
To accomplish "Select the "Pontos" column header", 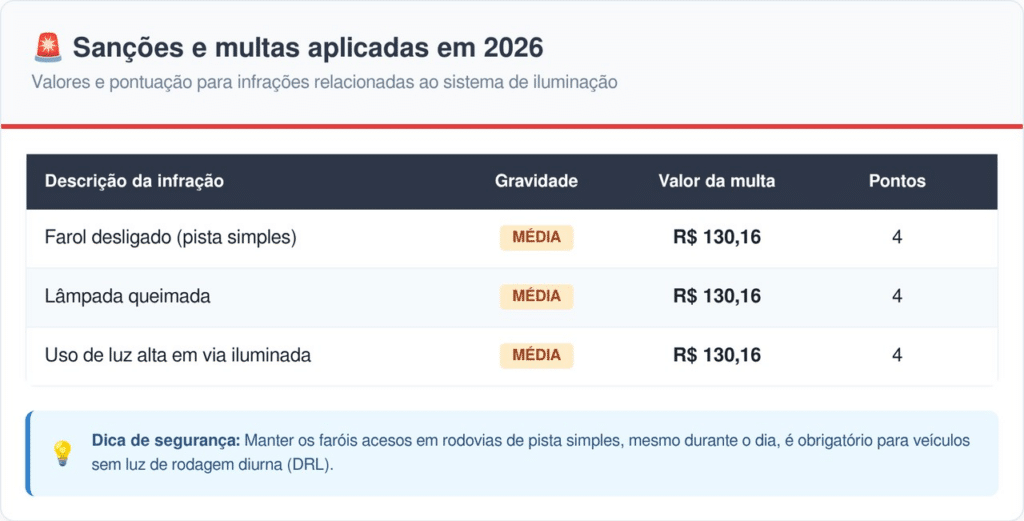I will coord(897,181).
